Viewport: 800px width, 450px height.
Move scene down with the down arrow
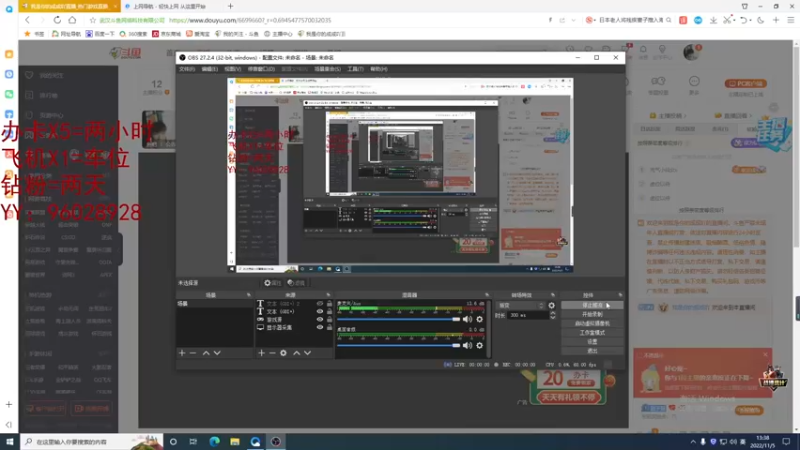(x=217, y=353)
